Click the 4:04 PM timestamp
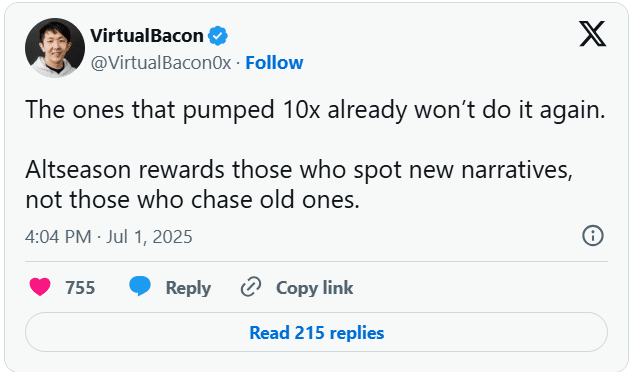The width and height of the screenshot is (632, 377). tap(58, 237)
